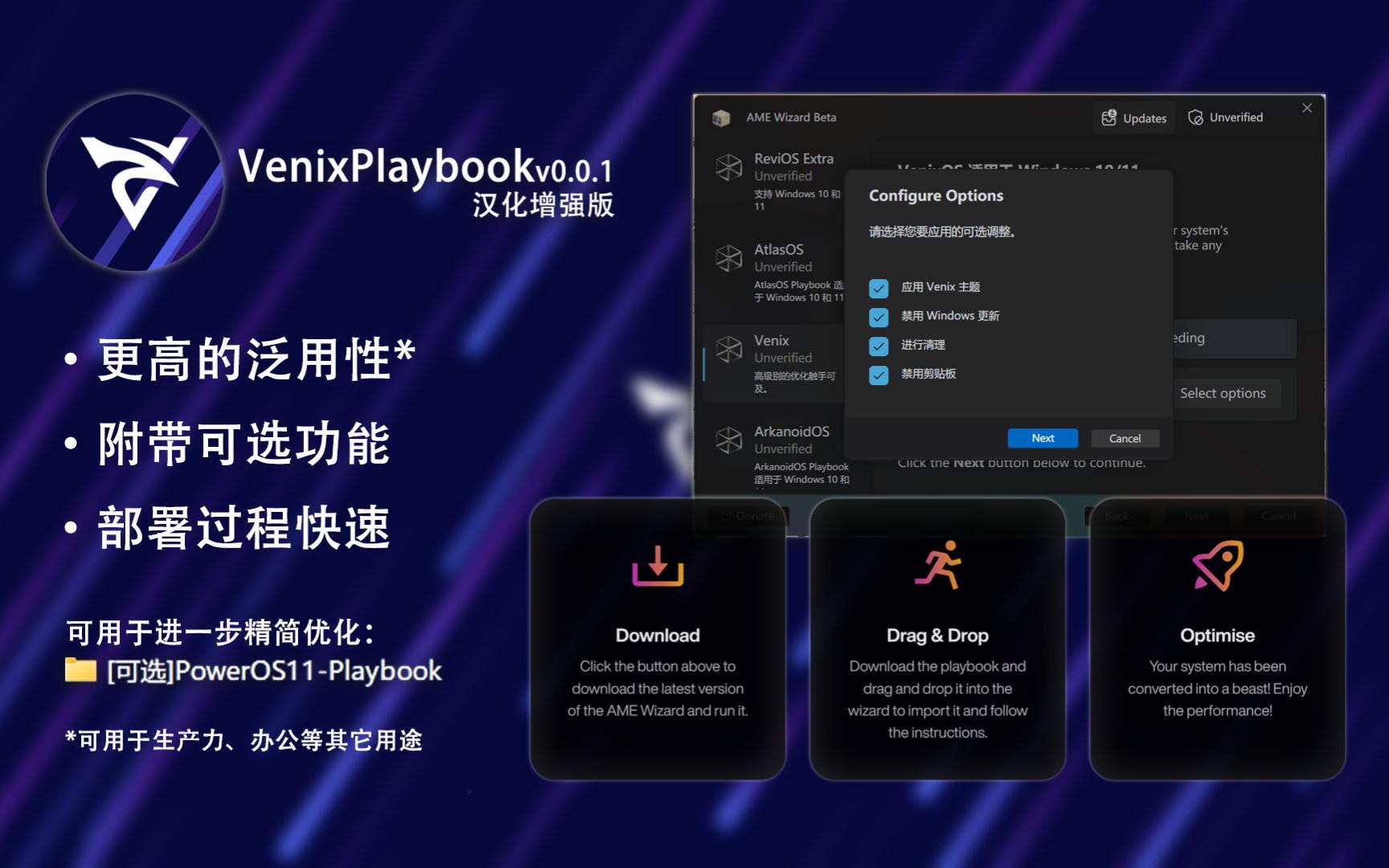This screenshot has width=1389, height=868.
Task: Click the 更高的泛用性 bullet text
Action: pyautogui.click(x=256, y=358)
